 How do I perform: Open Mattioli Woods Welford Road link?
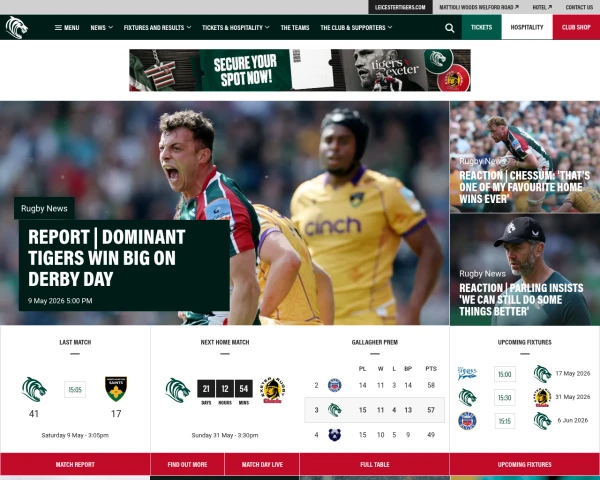tap(479, 7)
